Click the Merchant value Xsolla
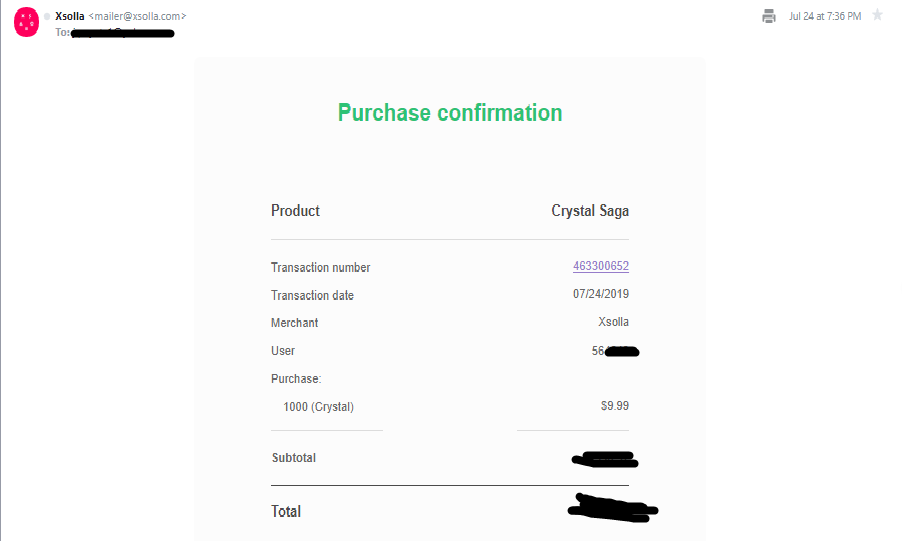Screen dimensions: 902x541 tap(613, 322)
